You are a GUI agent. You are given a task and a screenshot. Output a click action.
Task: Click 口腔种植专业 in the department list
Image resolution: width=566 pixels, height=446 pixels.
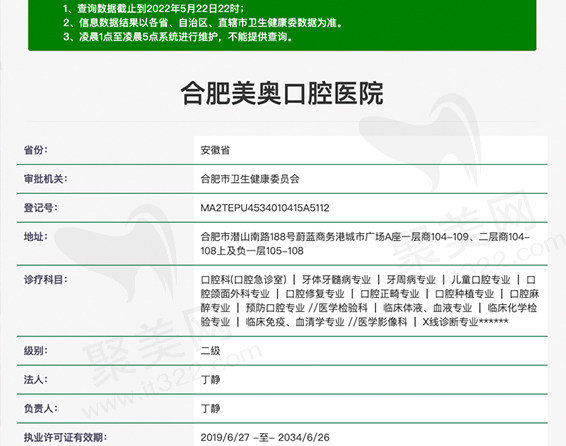[x=464, y=293]
